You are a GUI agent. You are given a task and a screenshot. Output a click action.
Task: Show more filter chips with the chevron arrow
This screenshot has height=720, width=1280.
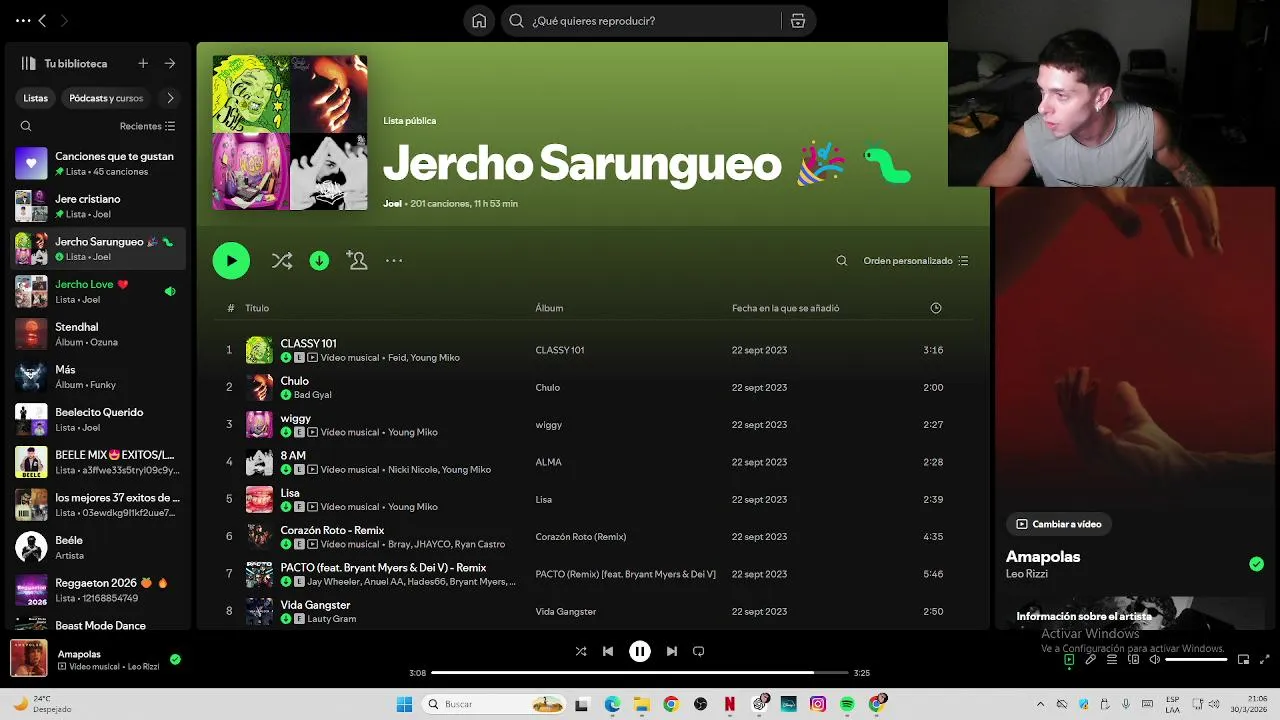170,98
